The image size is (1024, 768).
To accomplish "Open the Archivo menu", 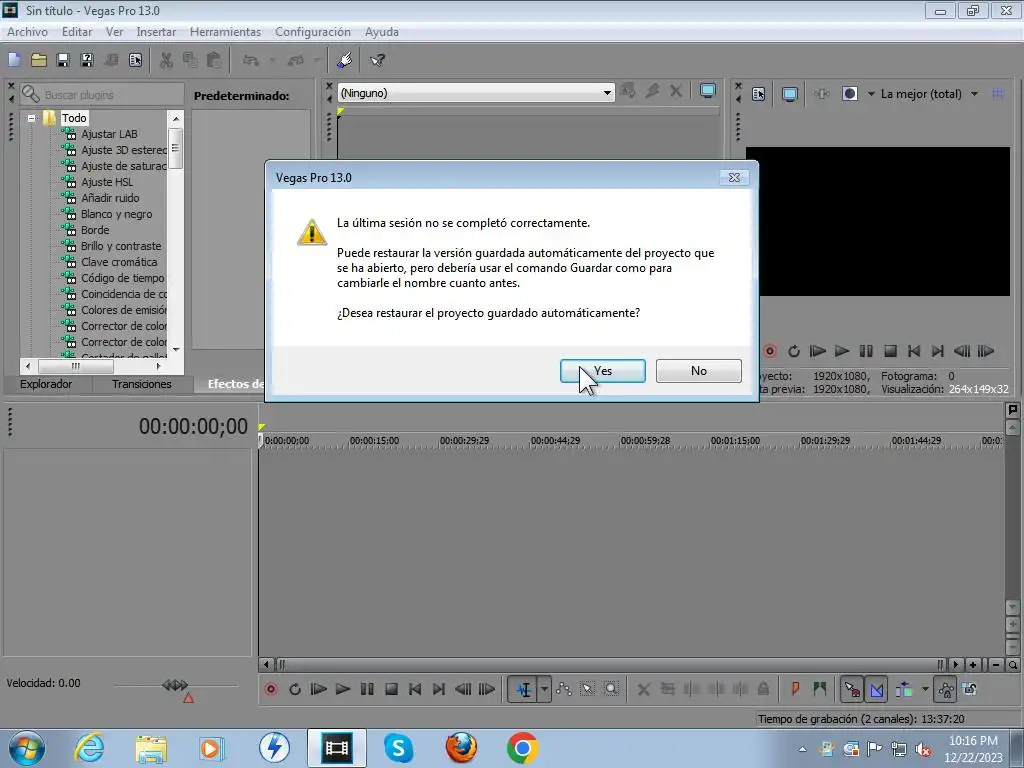I will tap(27, 32).
